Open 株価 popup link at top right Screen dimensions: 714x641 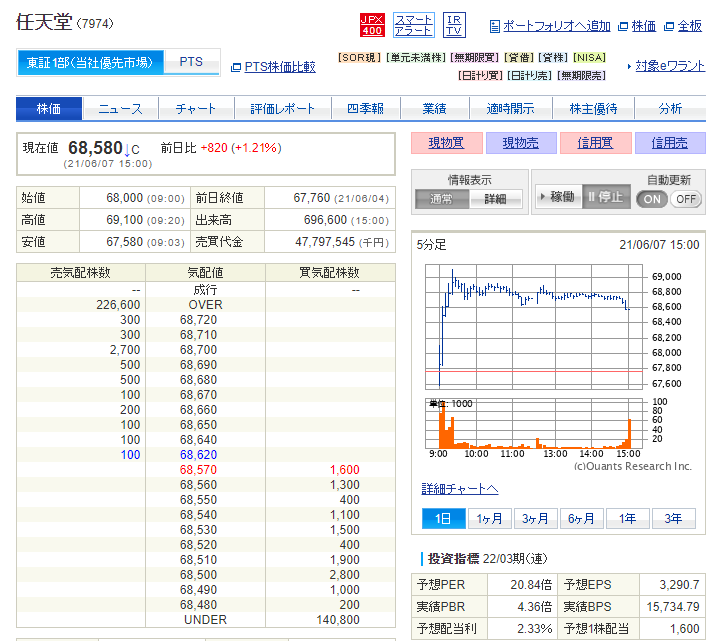(643, 26)
